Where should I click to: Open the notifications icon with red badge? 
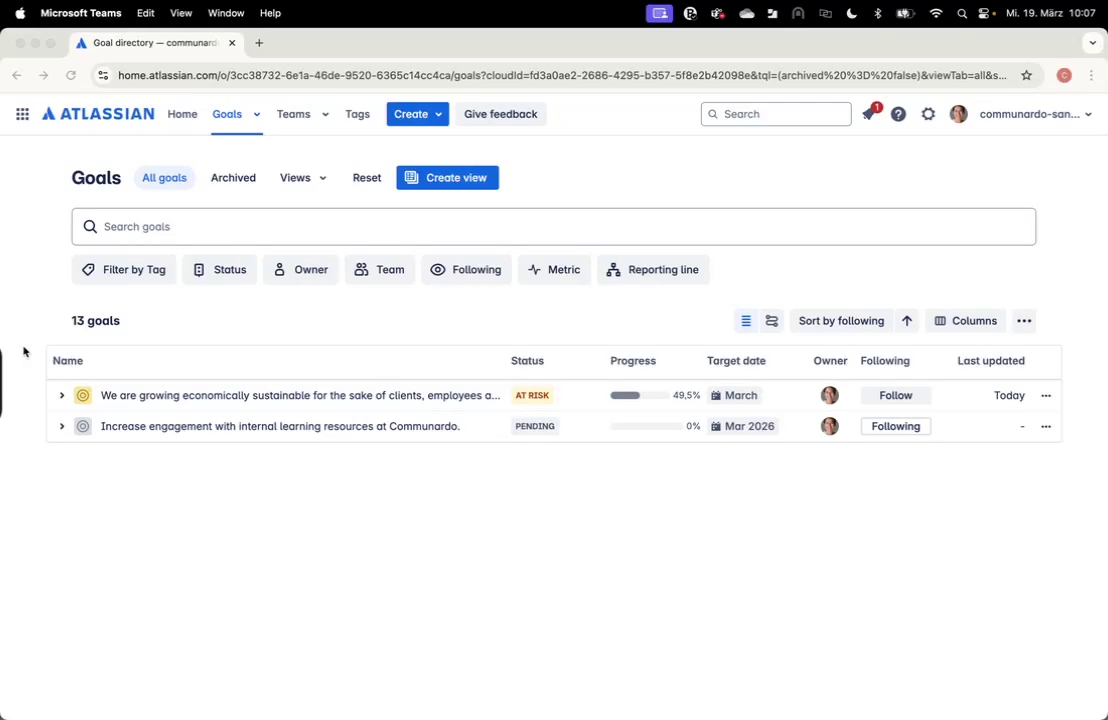pos(869,114)
